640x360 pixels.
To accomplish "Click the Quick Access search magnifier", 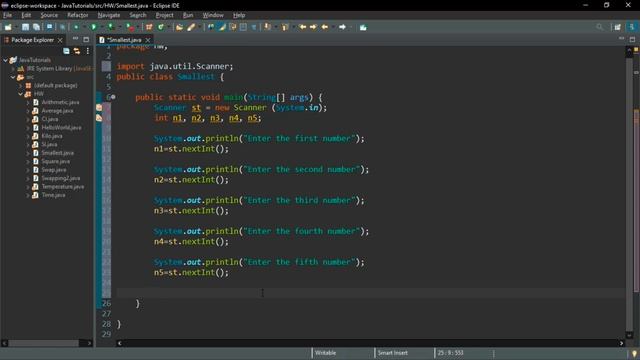I will (600, 27).
